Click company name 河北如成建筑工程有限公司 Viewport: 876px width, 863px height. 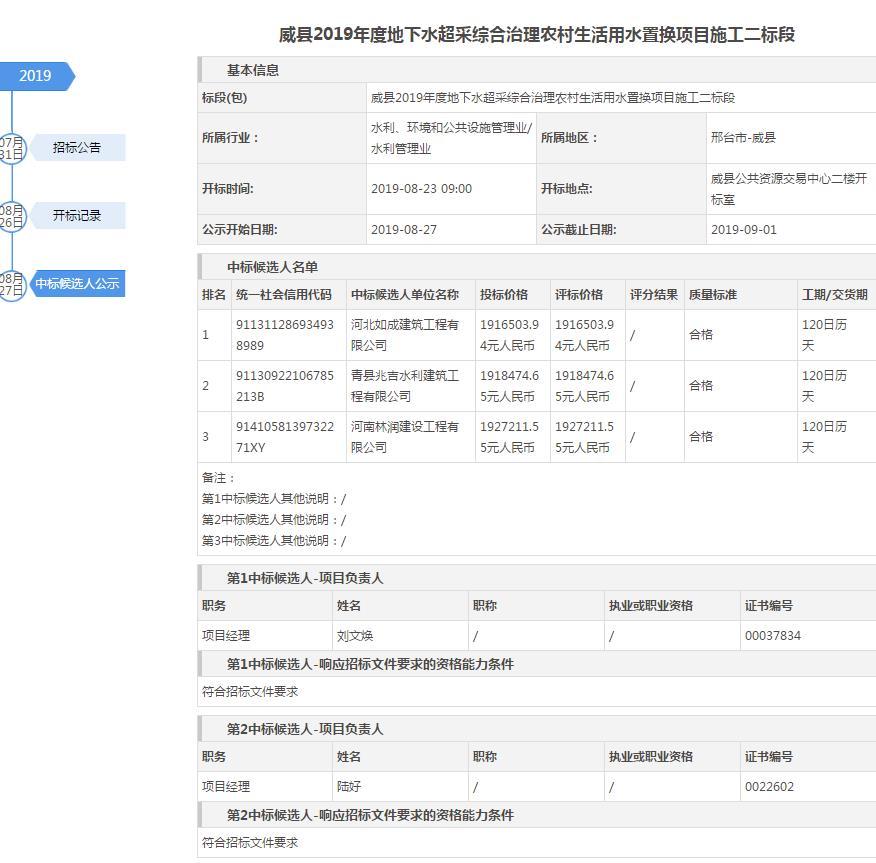pos(404,335)
